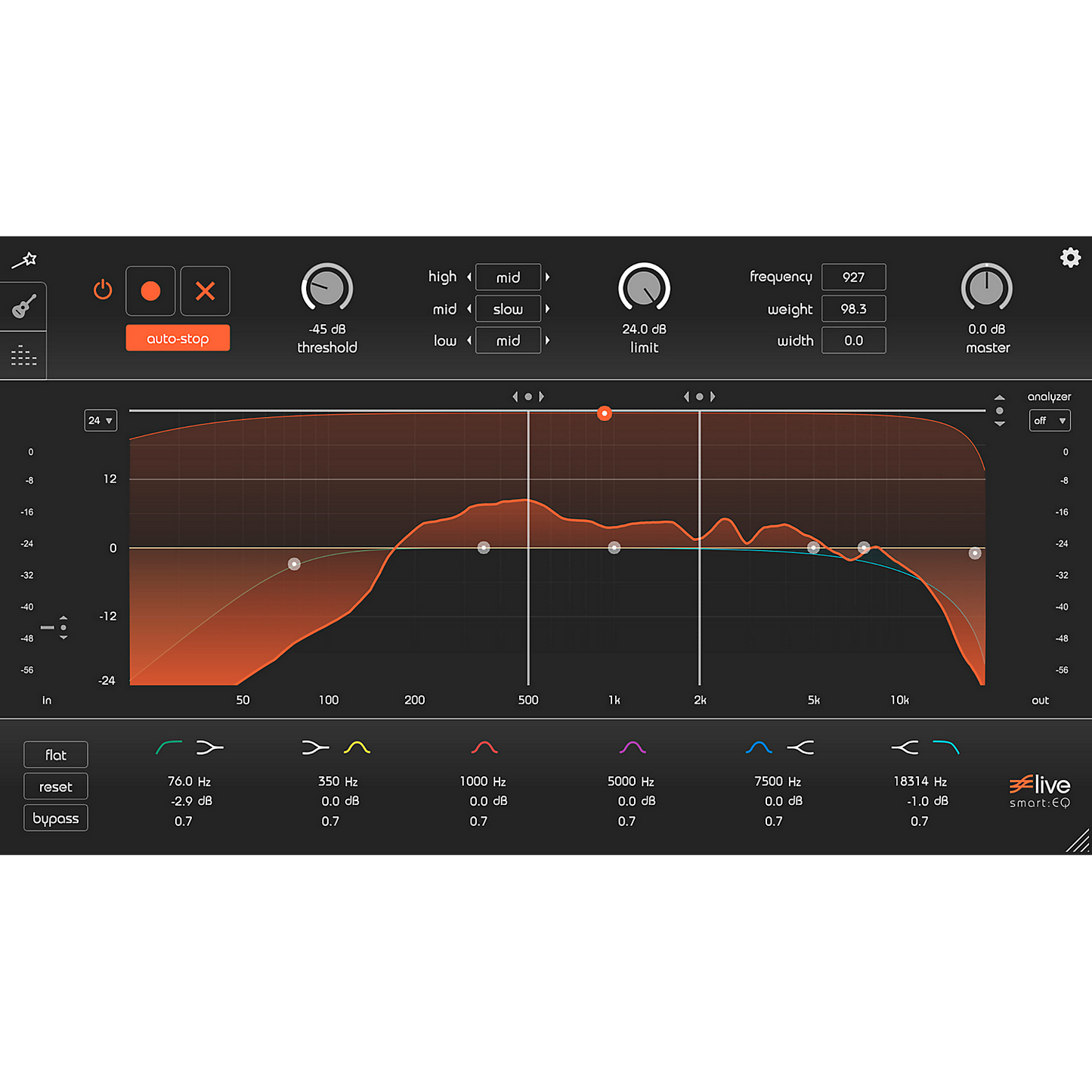This screenshot has height=1092, width=1092.
Task: Click the next arrow beside high mid setting
Action: coord(547,277)
